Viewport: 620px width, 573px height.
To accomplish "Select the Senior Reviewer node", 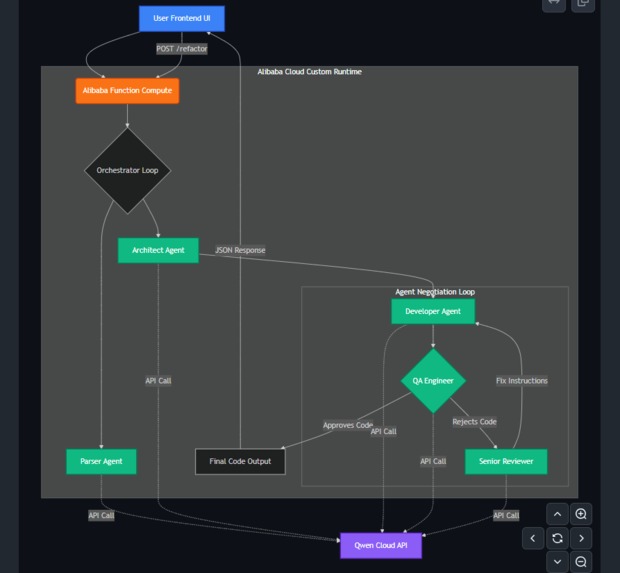I will pyautogui.click(x=506, y=461).
